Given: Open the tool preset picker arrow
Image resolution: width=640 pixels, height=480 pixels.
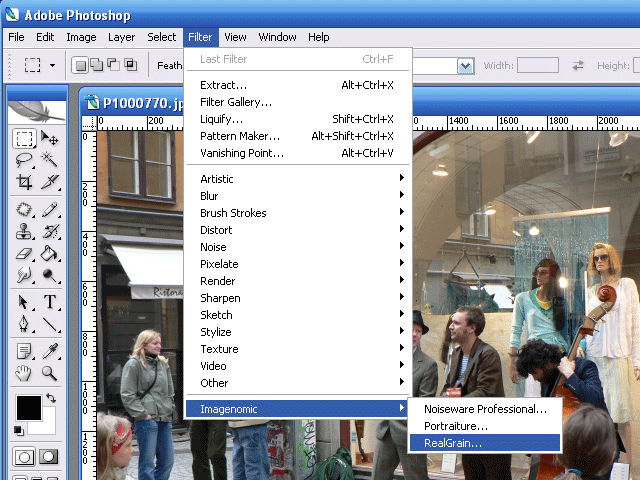Looking at the screenshot, I should (53, 65).
